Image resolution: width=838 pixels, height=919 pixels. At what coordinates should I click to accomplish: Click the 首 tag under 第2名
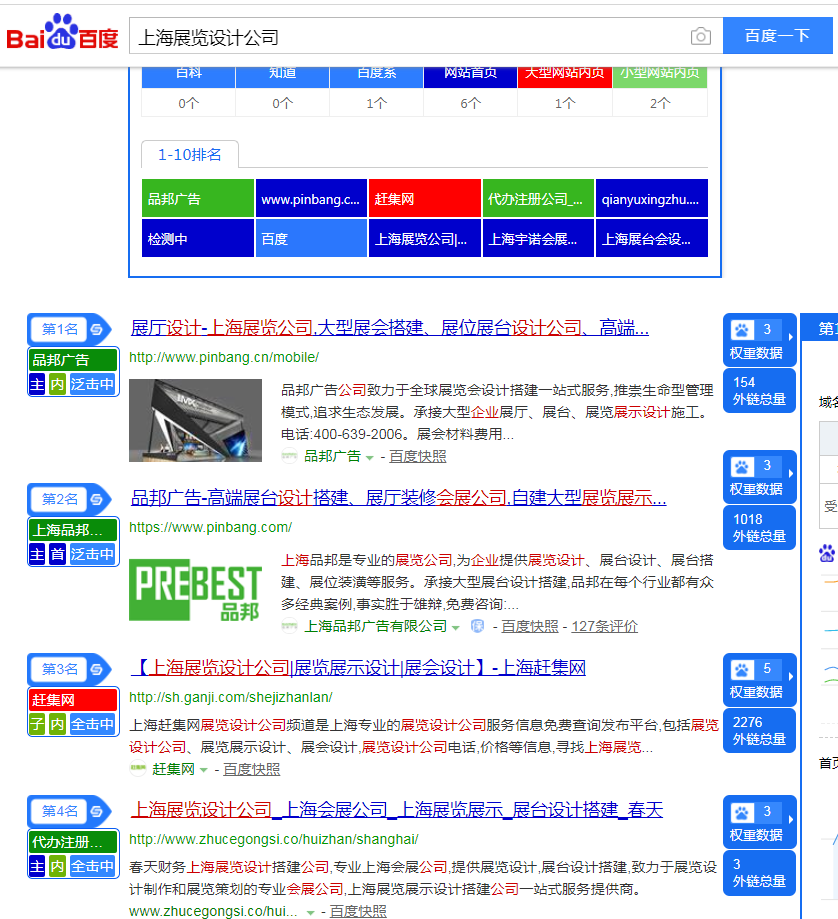pos(57,554)
